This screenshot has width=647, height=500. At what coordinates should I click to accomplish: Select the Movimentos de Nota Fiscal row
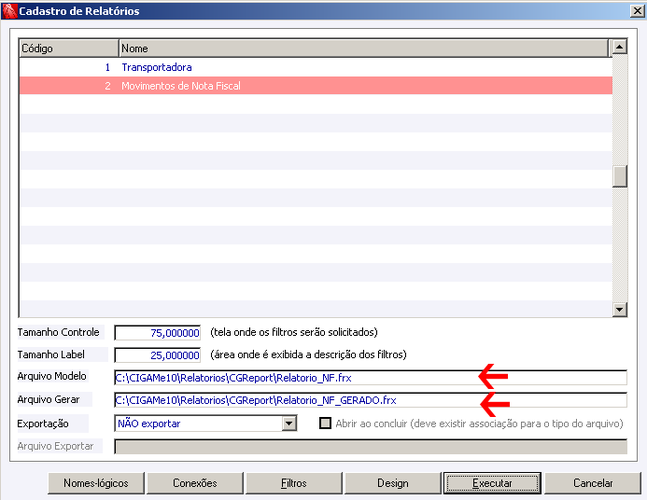[316, 86]
